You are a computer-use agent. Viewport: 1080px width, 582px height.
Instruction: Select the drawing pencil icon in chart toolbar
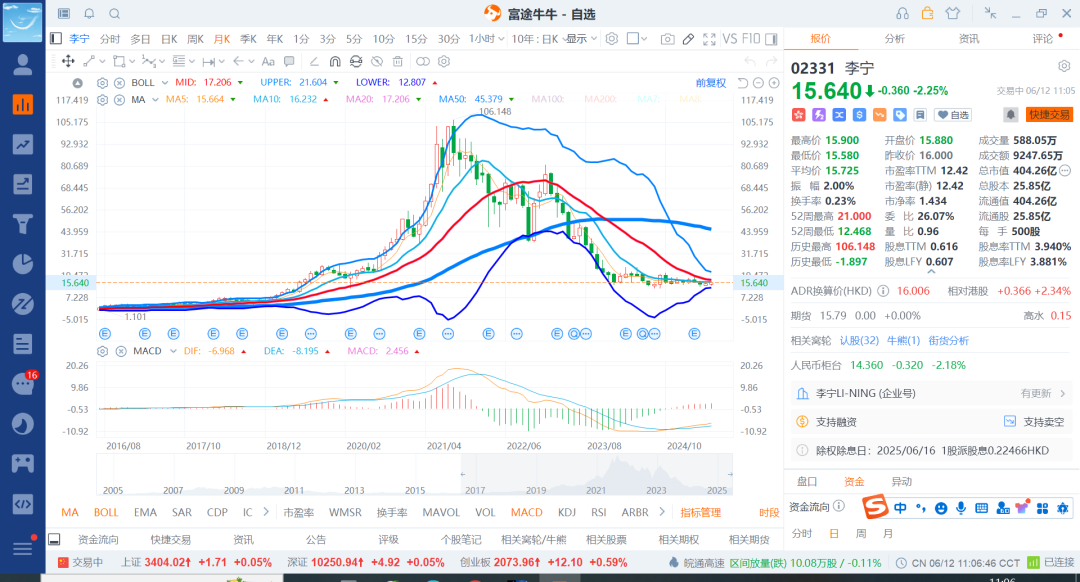(688, 39)
